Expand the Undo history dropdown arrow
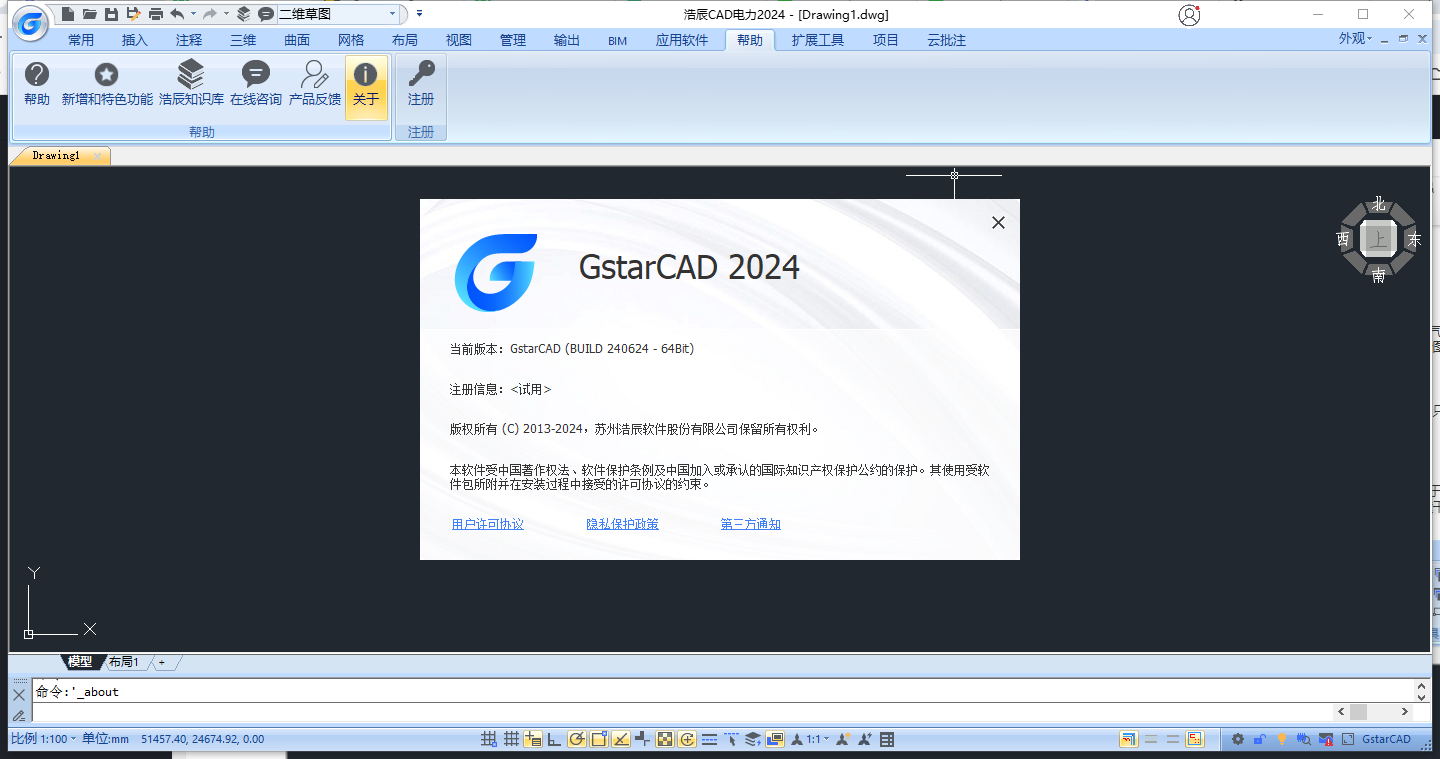Screen dimensions: 1440x759 tap(193, 14)
